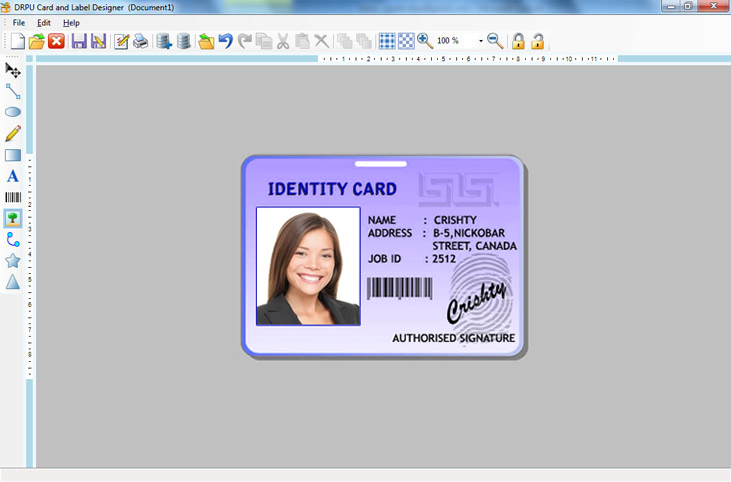731x482 pixels.
Task: Select the Line drawing tool
Action: 13,91
